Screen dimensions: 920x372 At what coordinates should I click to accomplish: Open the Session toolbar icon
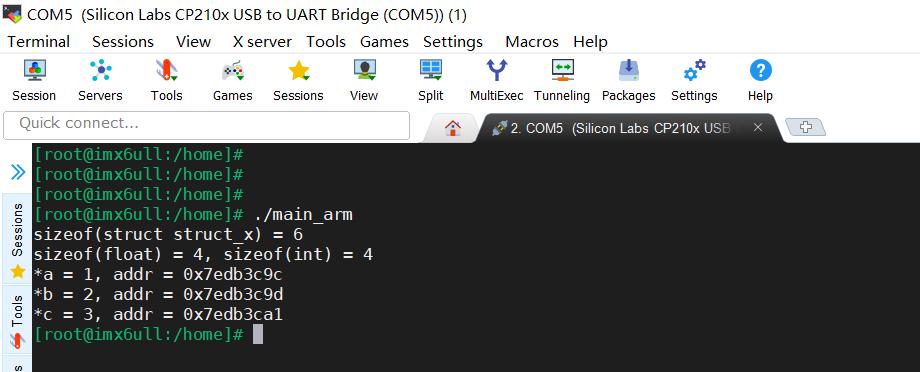click(34, 70)
